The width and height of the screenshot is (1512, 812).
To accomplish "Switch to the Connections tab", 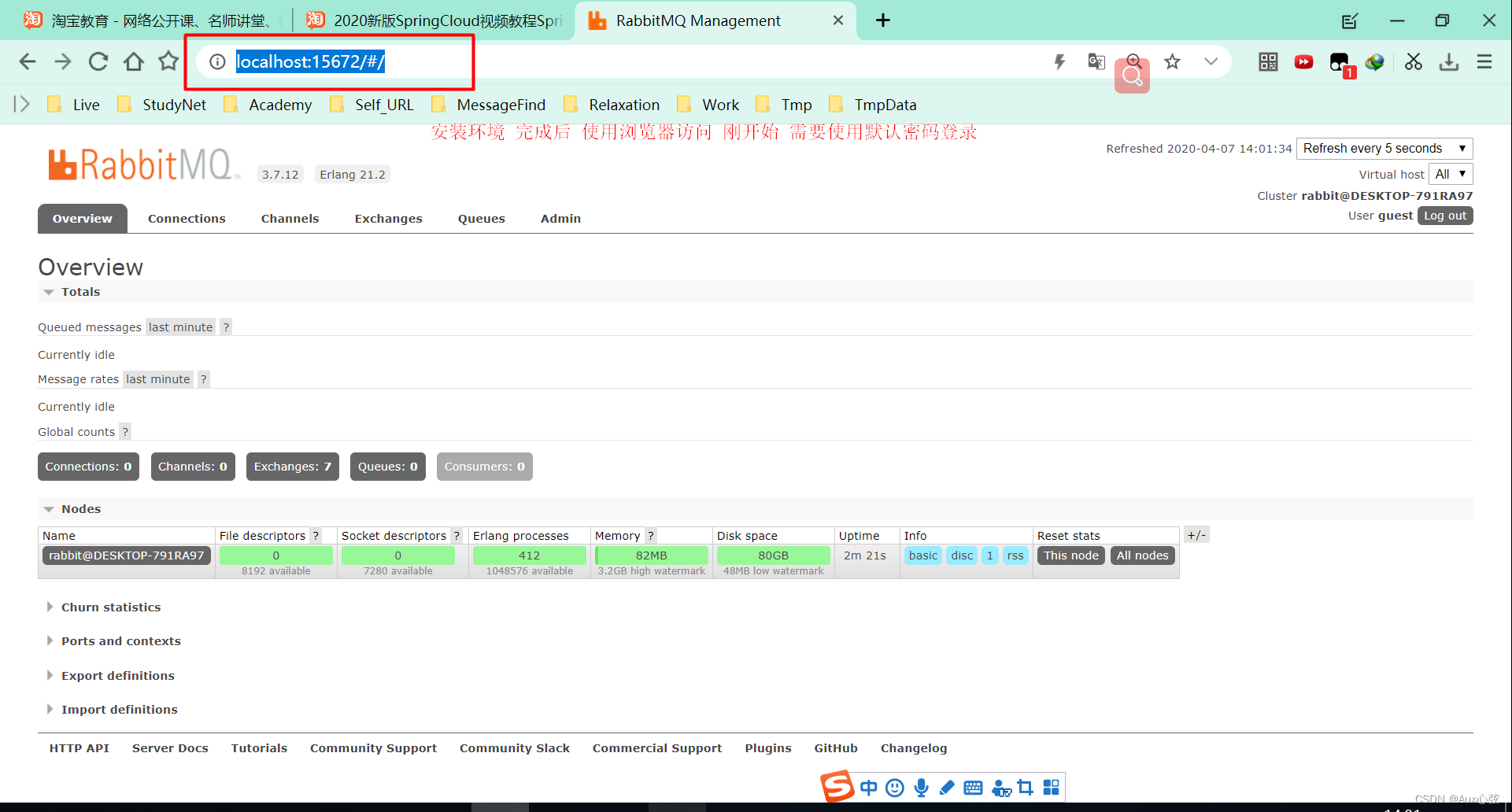I will [x=187, y=218].
